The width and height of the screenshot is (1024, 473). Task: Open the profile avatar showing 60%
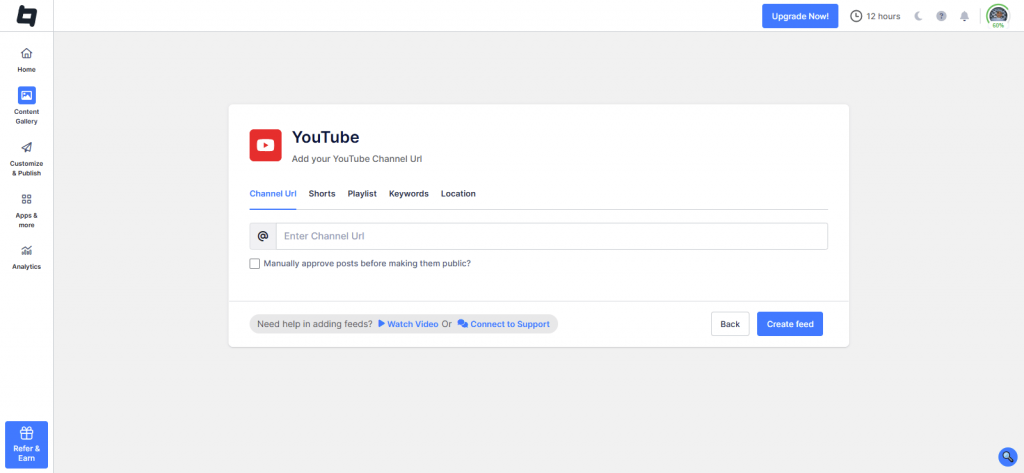(998, 16)
